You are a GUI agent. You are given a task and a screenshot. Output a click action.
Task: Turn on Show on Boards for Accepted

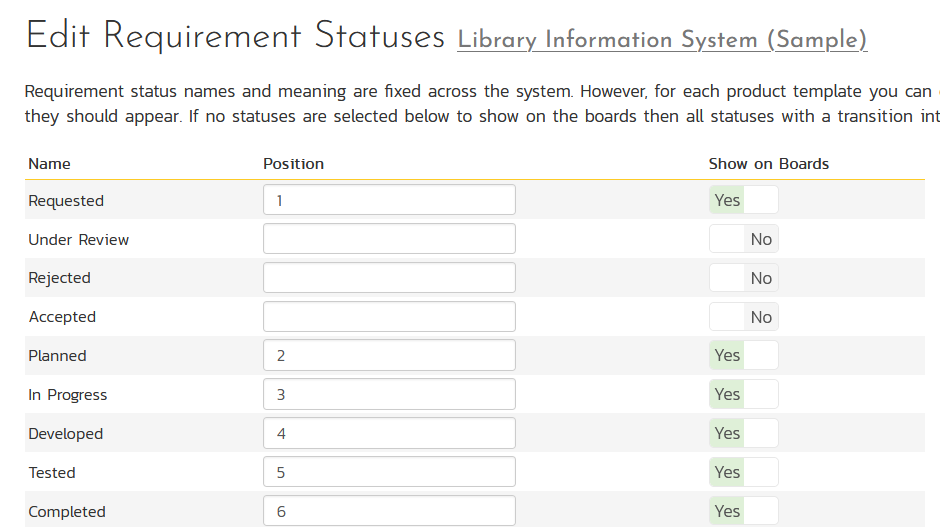pyautogui.click(x=743, y=317)
